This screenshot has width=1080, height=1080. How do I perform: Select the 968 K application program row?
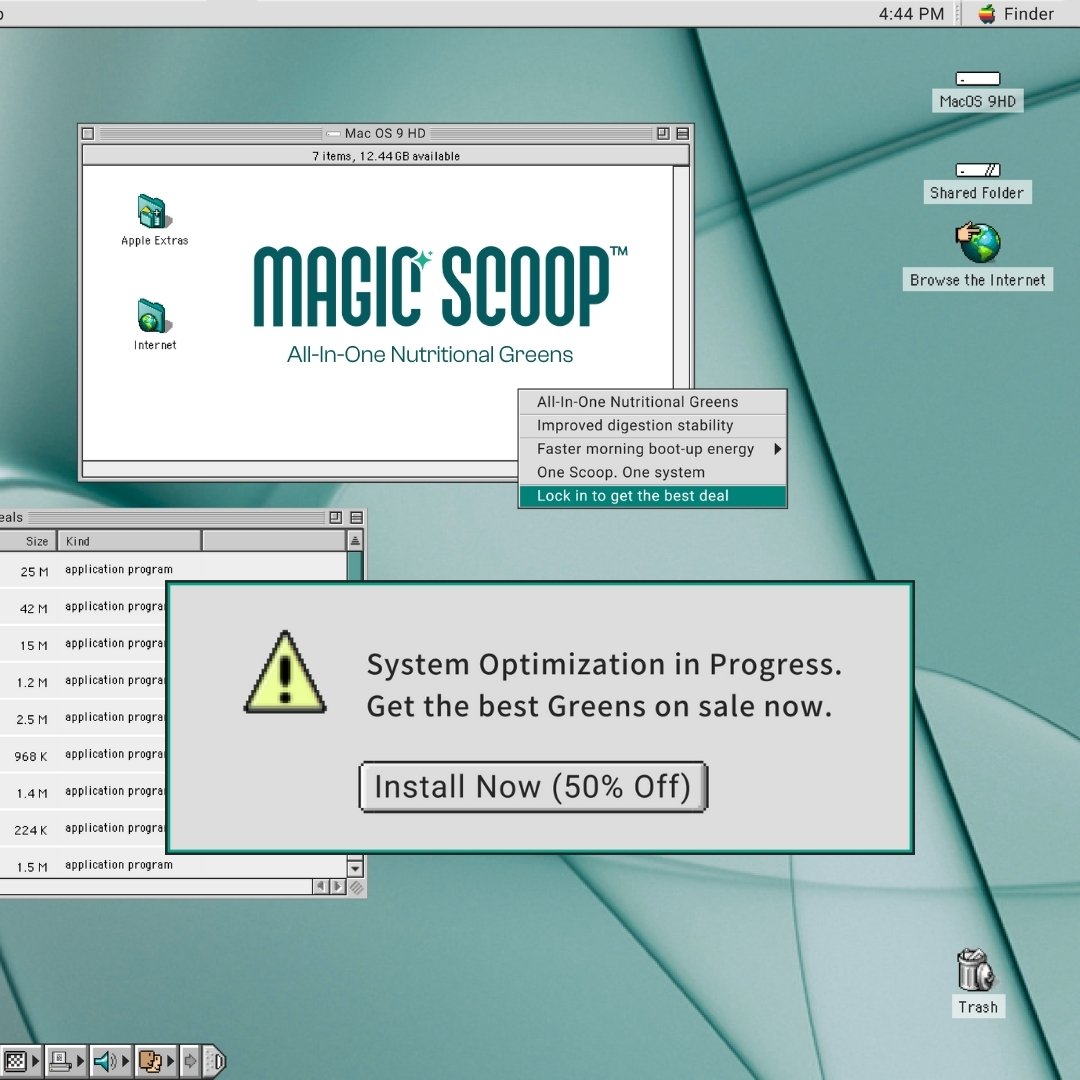(x=83, y=756)
